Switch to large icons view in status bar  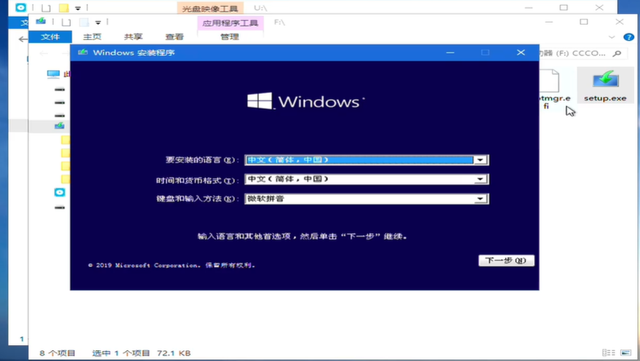pos(626,352)
